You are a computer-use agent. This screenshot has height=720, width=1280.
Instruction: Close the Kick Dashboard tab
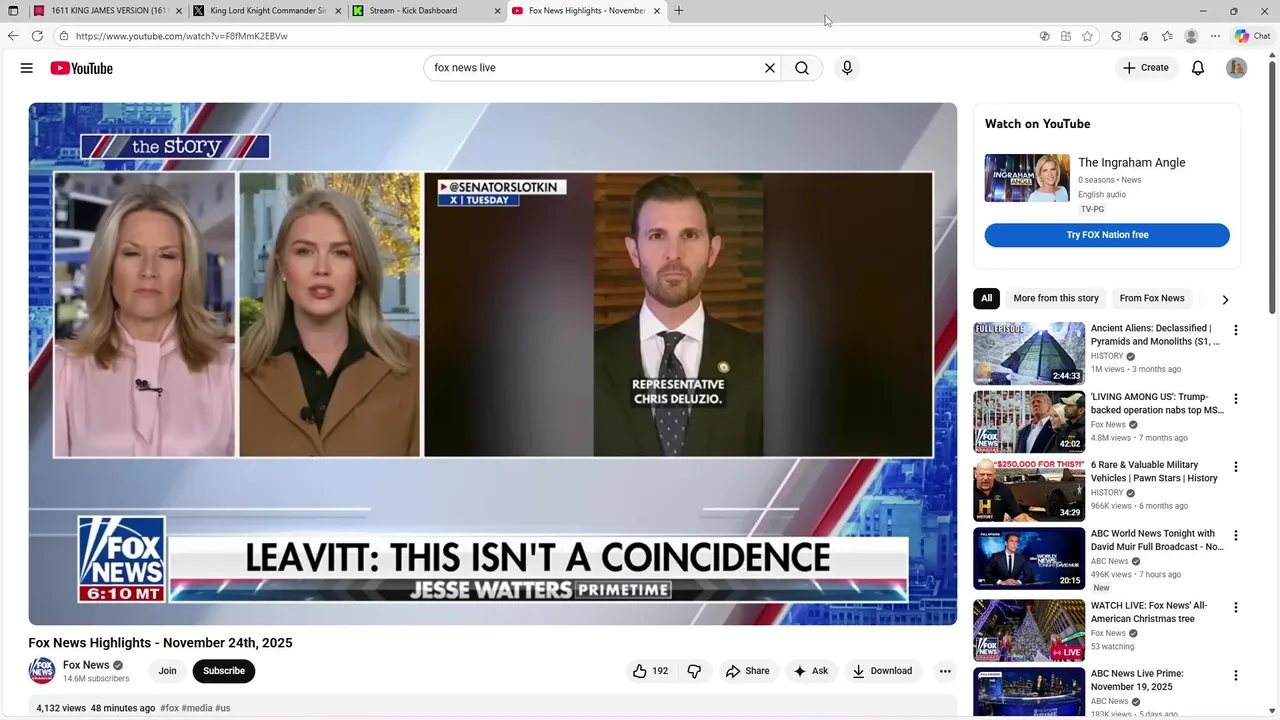coord(497,11)
